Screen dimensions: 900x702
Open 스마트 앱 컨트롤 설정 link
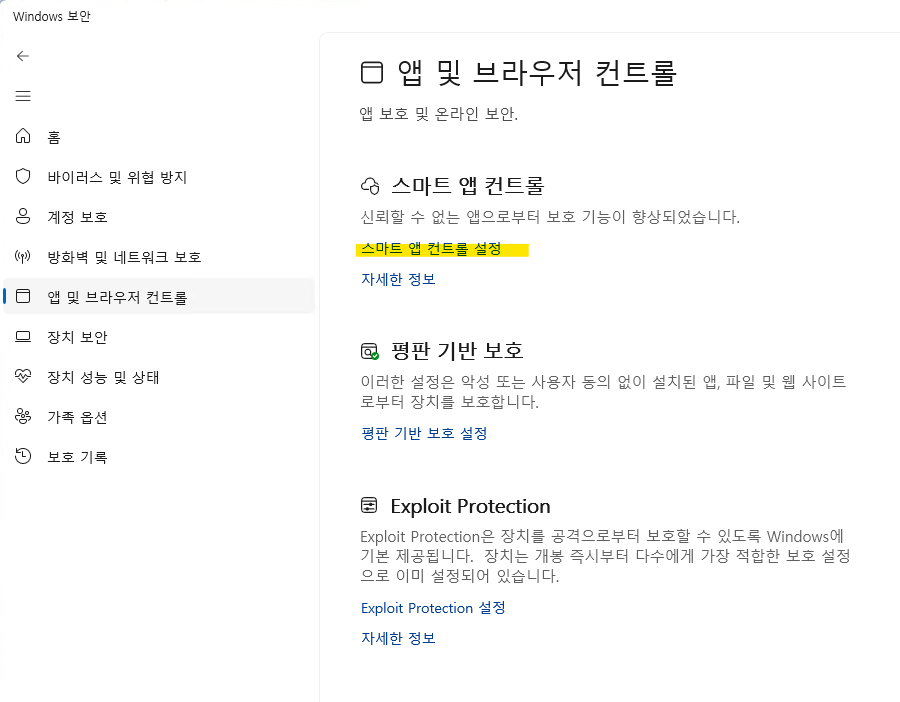pyautogui.click(x=431, y=248)
